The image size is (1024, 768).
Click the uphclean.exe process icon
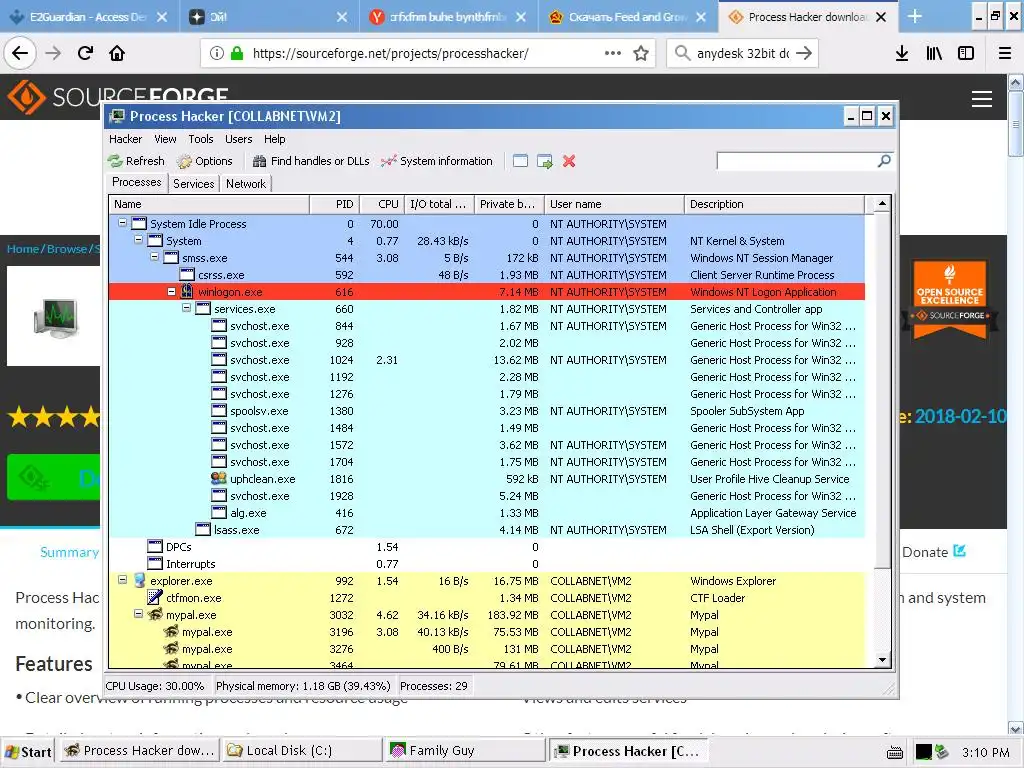(219, 479)
